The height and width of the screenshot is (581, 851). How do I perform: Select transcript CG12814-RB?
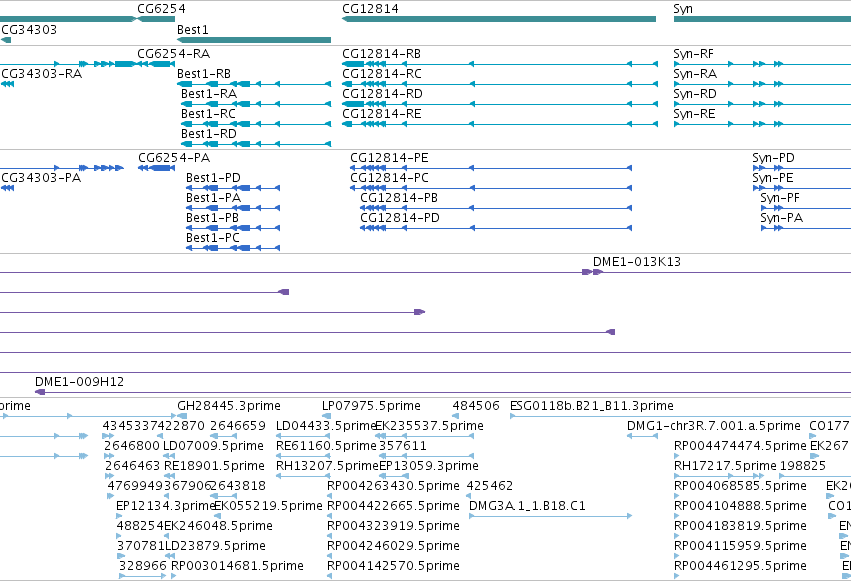point(382,54)
